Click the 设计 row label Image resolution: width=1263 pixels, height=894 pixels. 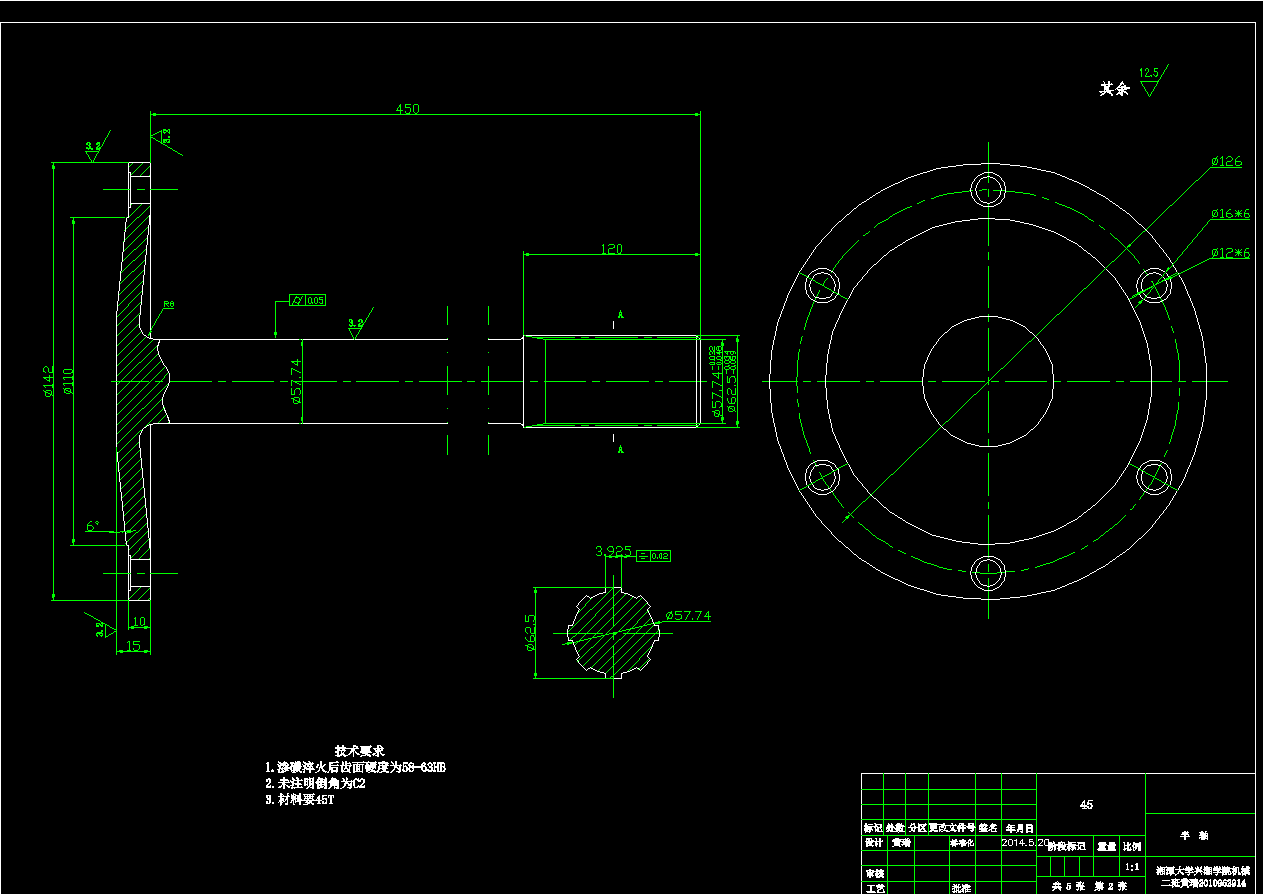873,843
